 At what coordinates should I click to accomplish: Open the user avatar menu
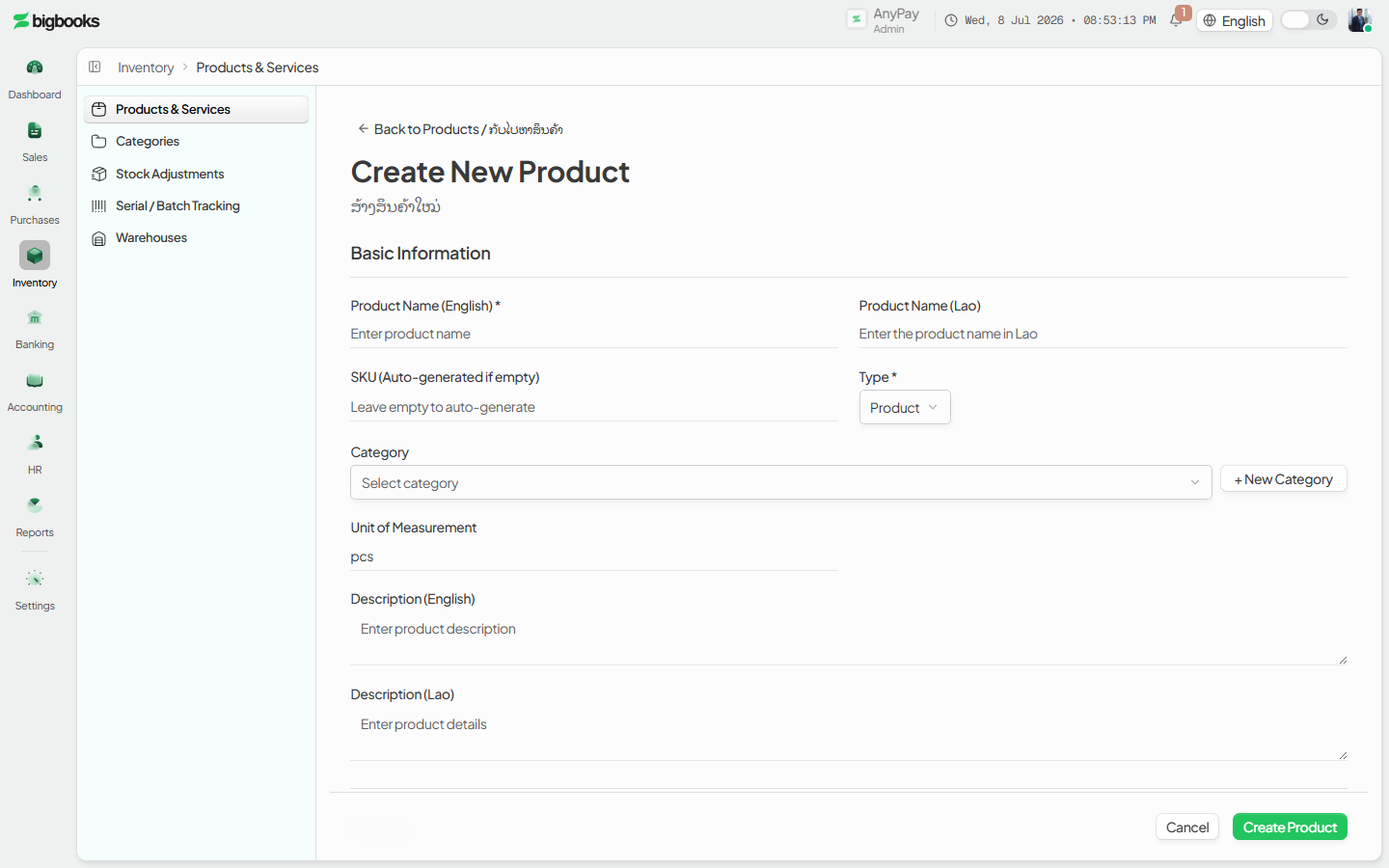(1360, 20)
